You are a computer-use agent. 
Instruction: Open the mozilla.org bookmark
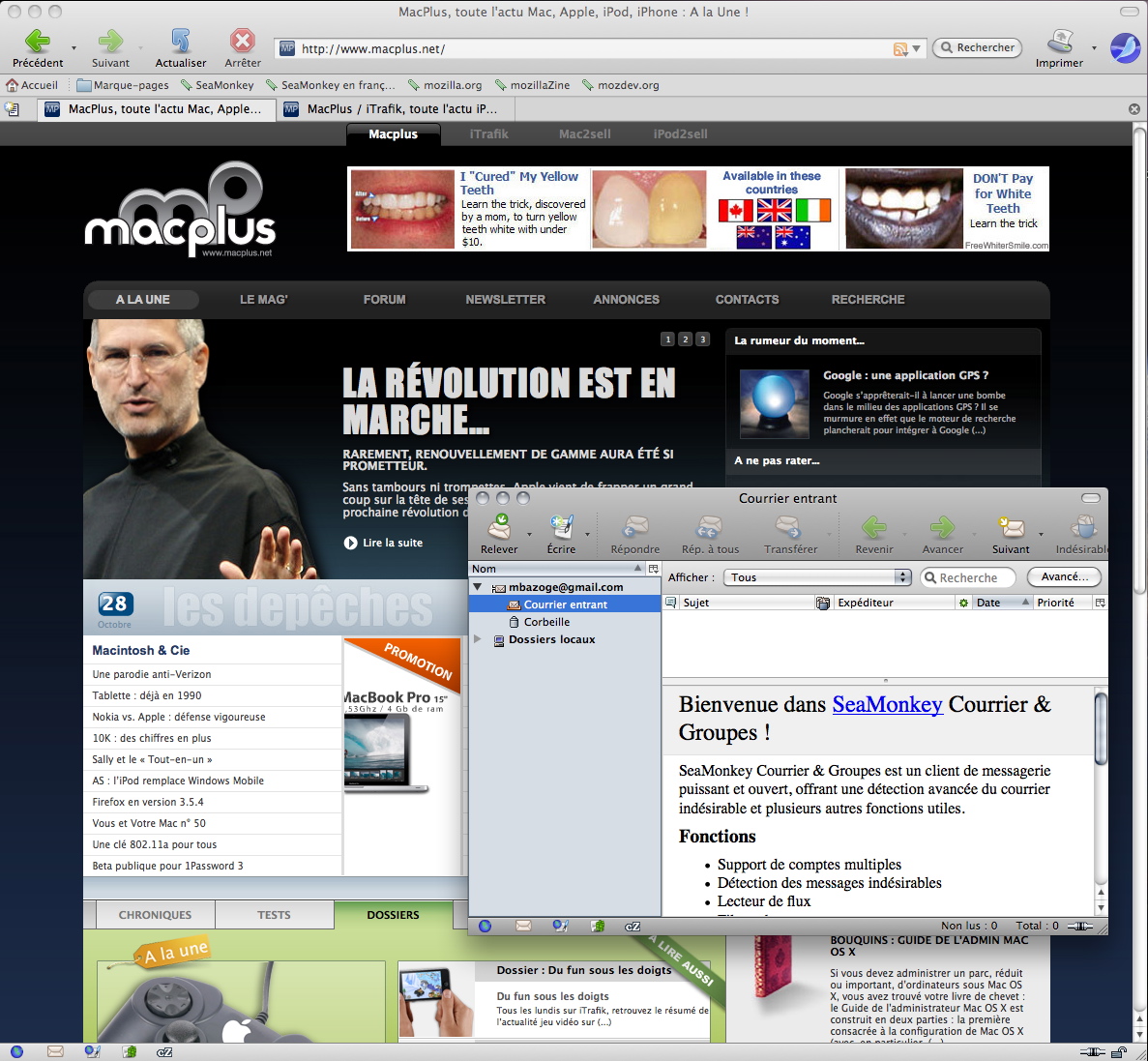tap(445, 85)
